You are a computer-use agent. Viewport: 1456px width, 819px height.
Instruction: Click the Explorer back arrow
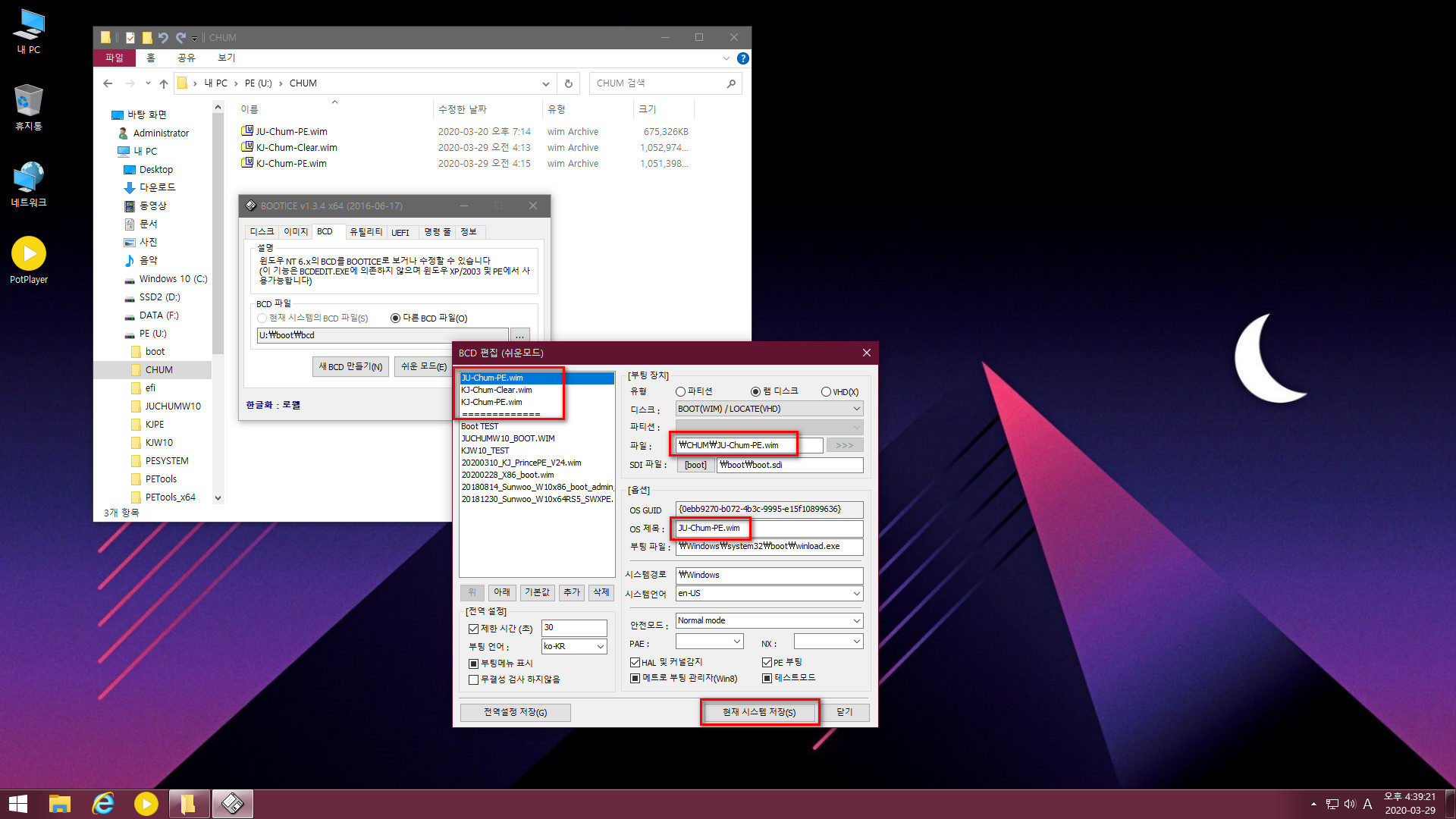click(108, 83)
